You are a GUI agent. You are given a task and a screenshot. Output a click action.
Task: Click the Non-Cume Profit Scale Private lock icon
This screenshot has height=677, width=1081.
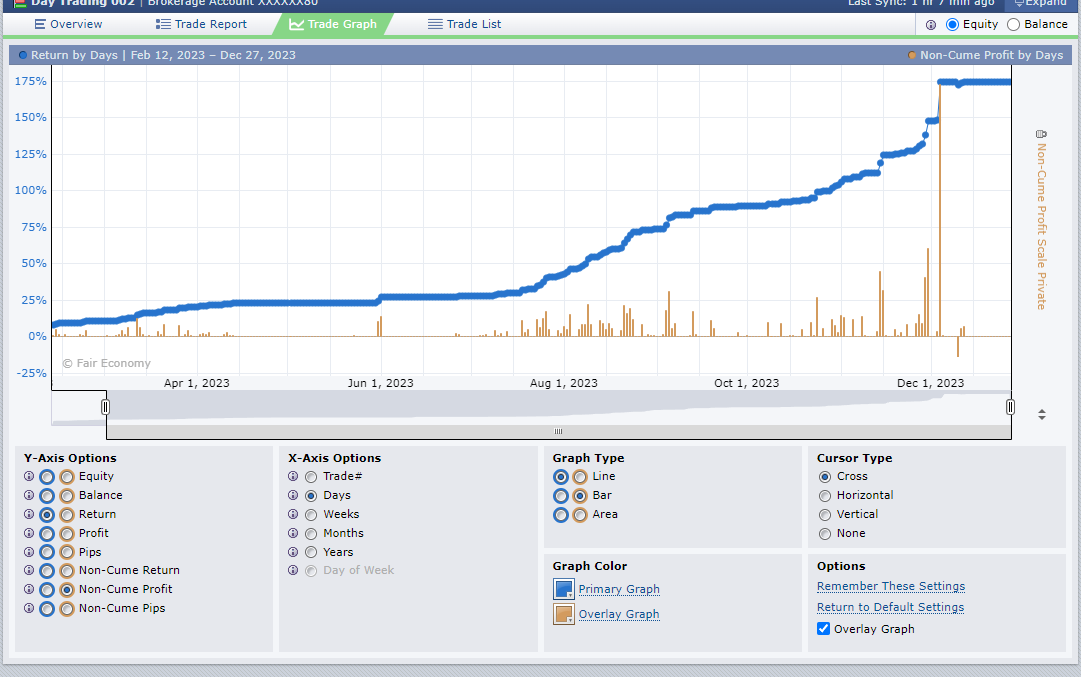pyautogui.click(x=1042, y=134)
